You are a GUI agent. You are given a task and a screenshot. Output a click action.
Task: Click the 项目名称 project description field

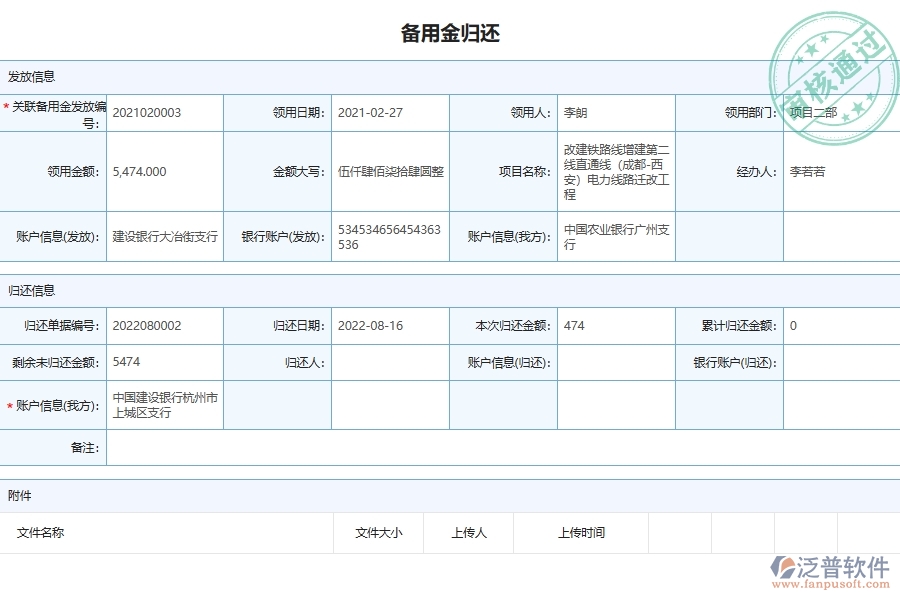(613, 170)
